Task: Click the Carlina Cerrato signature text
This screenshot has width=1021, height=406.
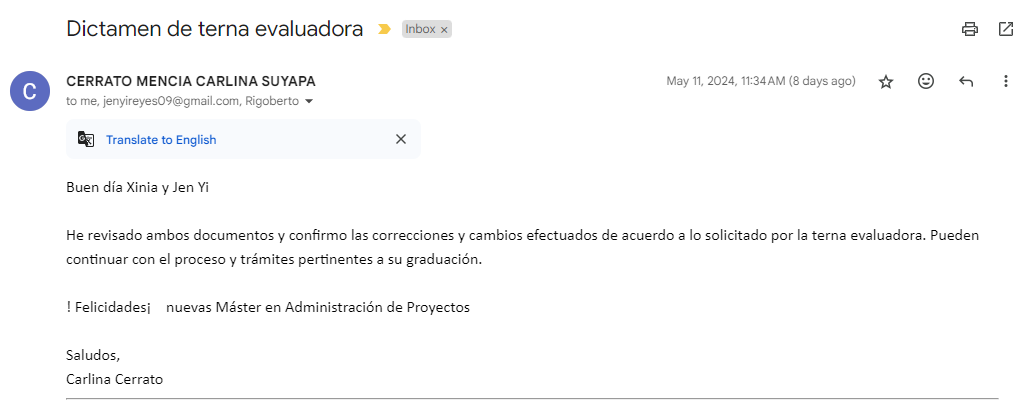Action: tap(114, 379)
